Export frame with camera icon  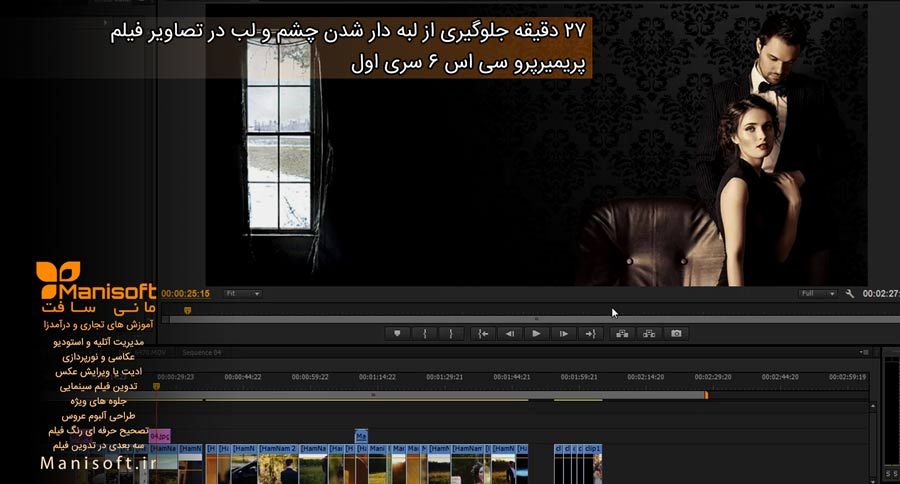[676, 334]
